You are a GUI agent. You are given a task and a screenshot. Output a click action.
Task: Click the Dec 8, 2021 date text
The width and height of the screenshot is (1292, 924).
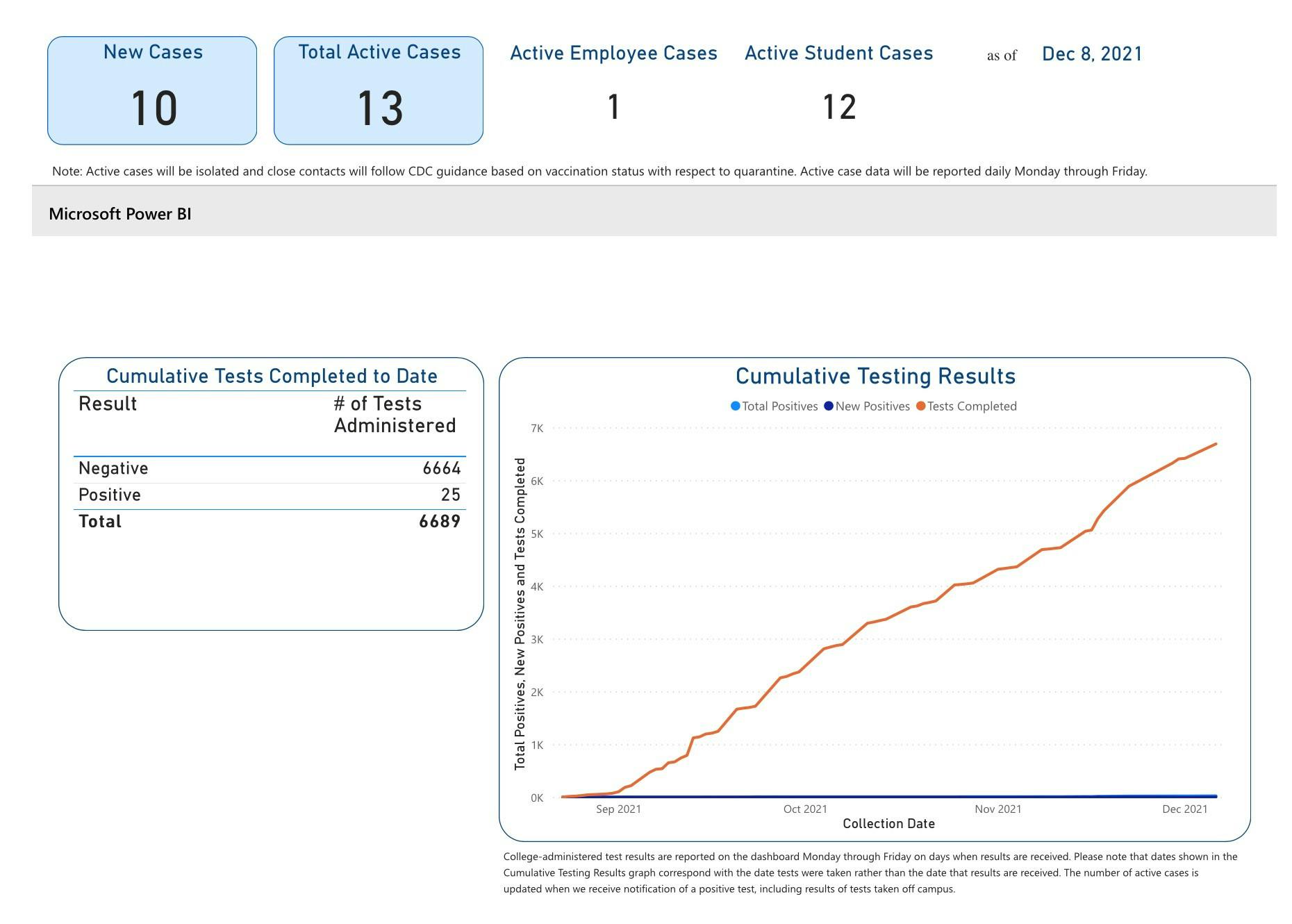click(x=1091, y=54)
